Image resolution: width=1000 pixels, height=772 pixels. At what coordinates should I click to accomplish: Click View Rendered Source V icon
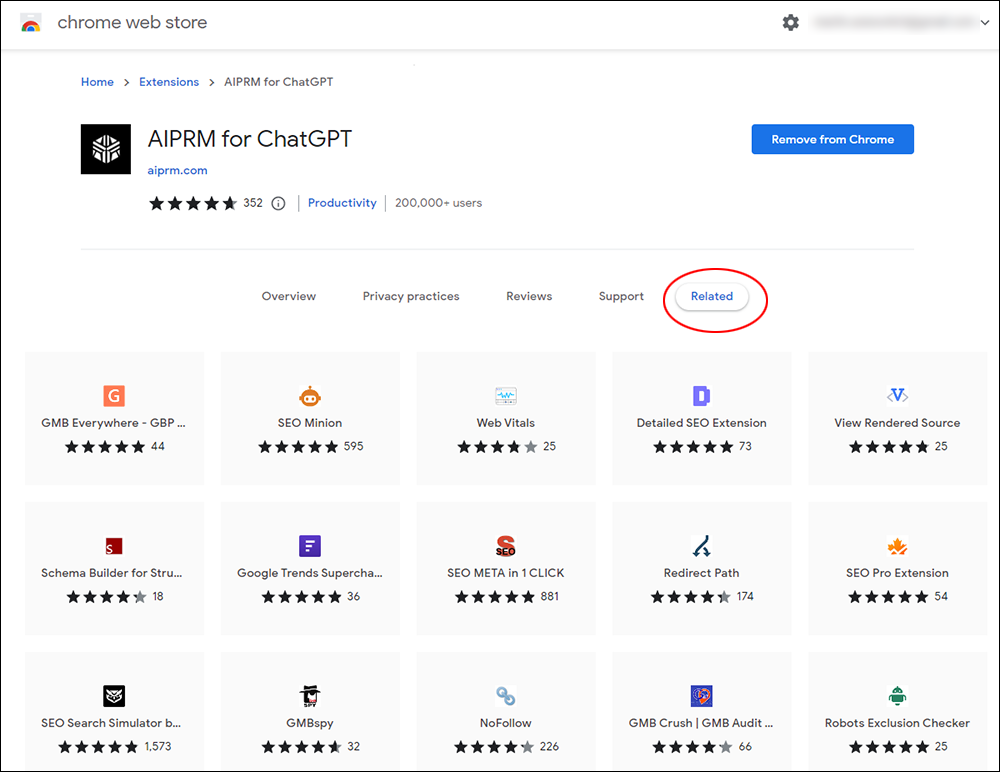click(x=897, y=396)
